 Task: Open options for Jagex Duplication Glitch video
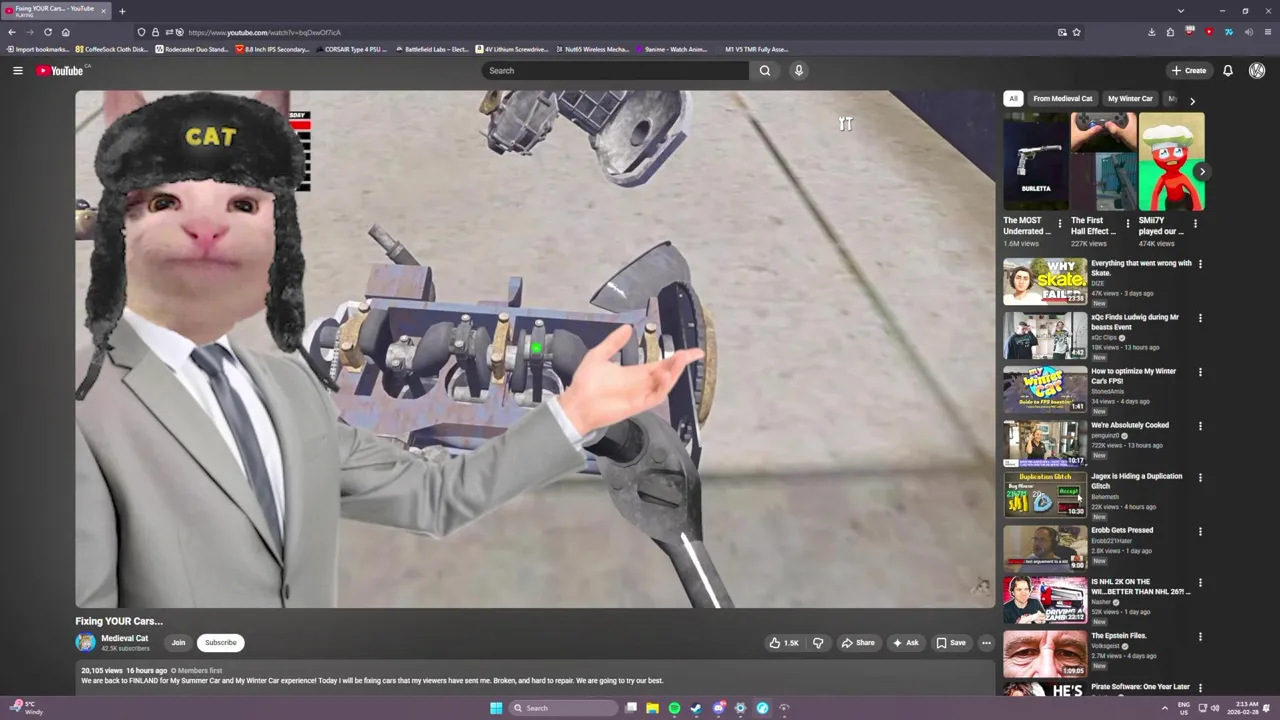click(x=1200, y=477)
